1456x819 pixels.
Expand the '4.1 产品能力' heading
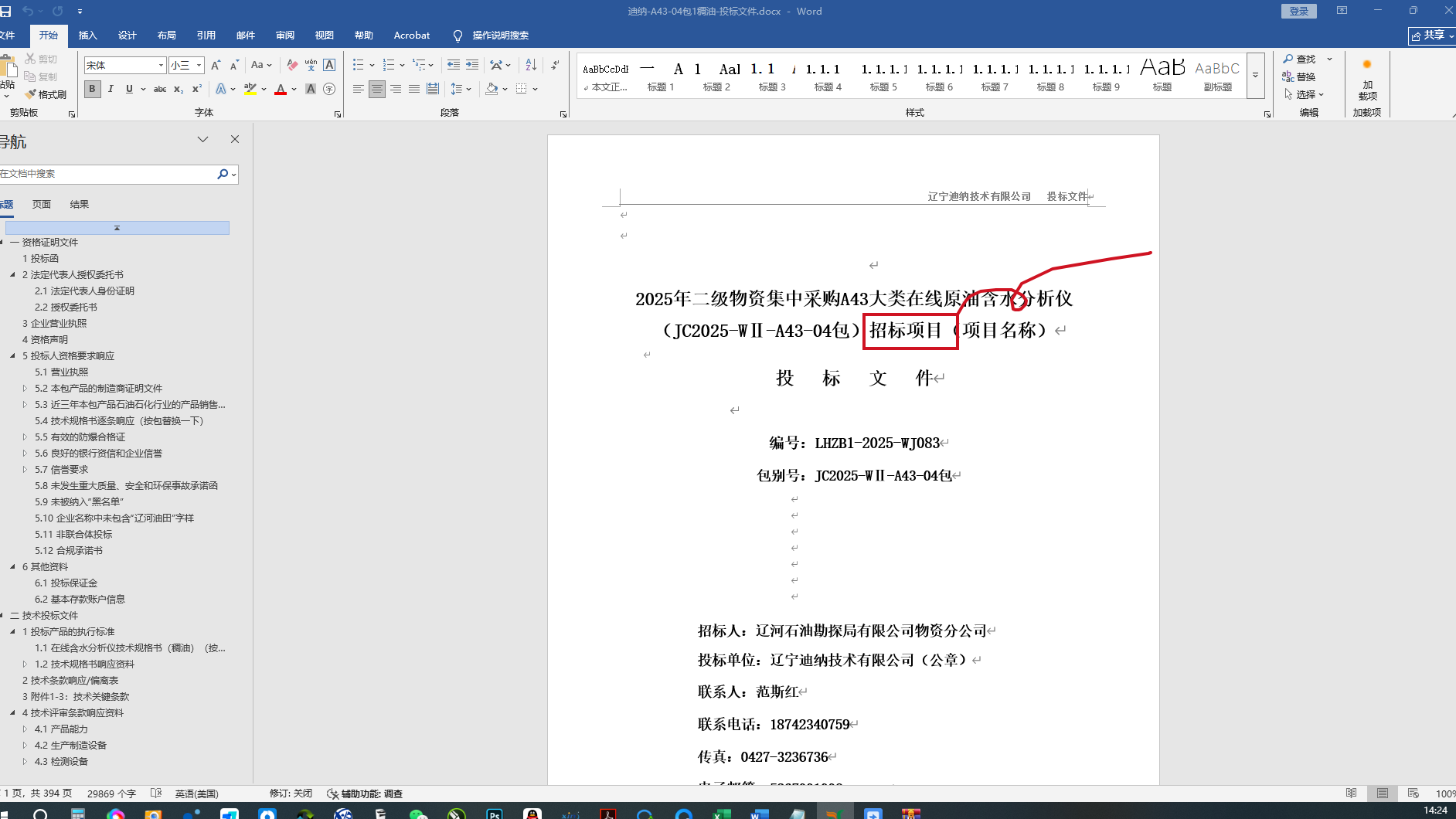coord(25,729)
